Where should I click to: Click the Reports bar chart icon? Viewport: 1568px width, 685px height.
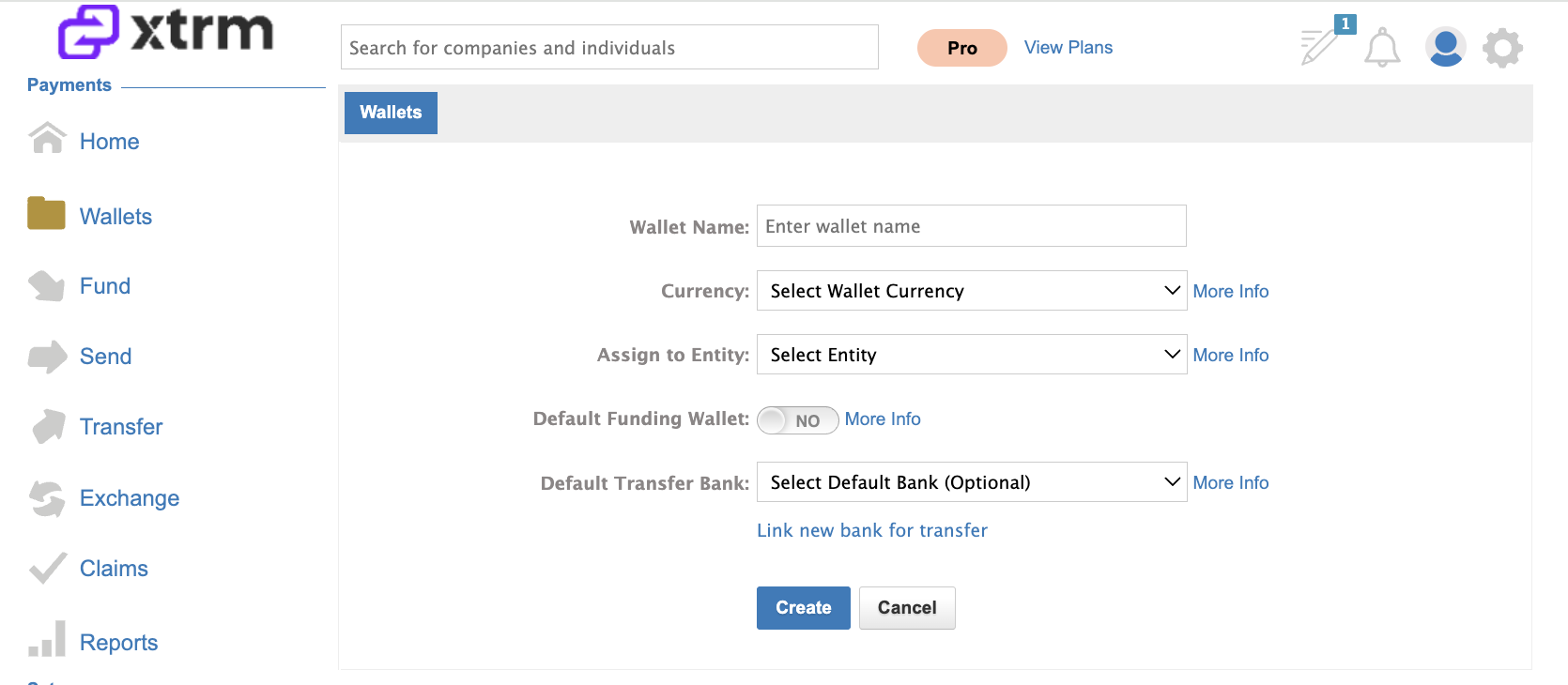(x=47, y=638)
